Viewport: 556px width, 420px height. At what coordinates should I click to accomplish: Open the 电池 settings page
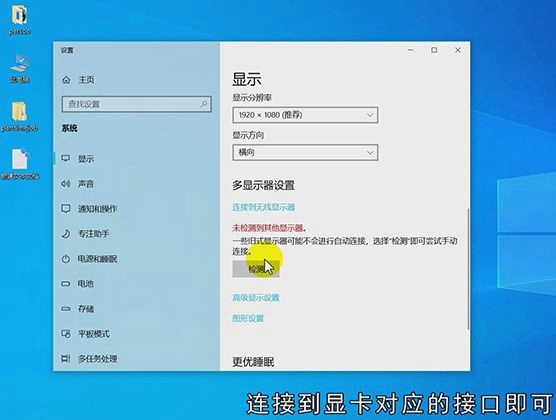click(86, 284)
